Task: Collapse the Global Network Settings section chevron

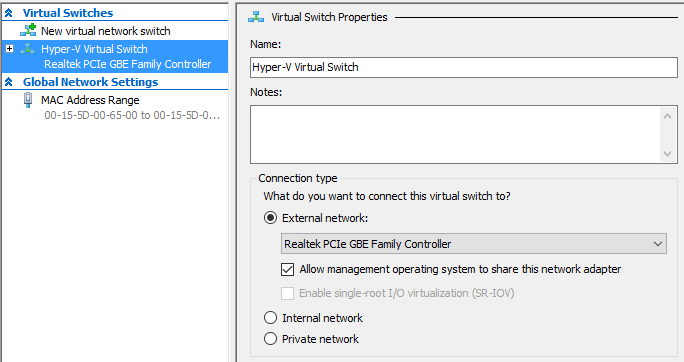Action: 9,82
